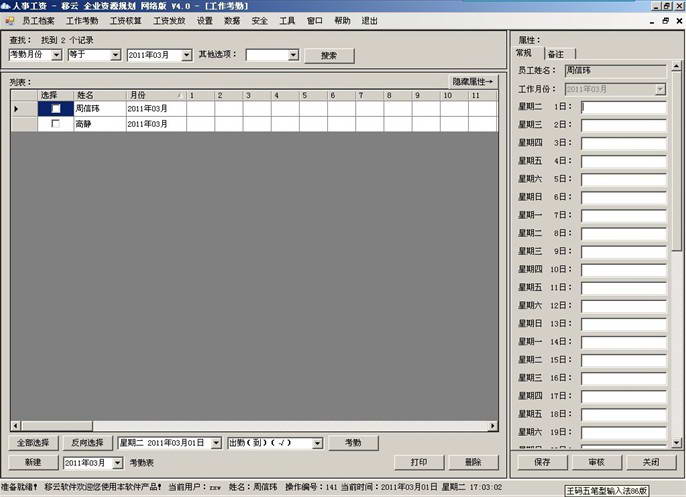Open the 窗口 menu
The image size is (686, 497).
315,21
